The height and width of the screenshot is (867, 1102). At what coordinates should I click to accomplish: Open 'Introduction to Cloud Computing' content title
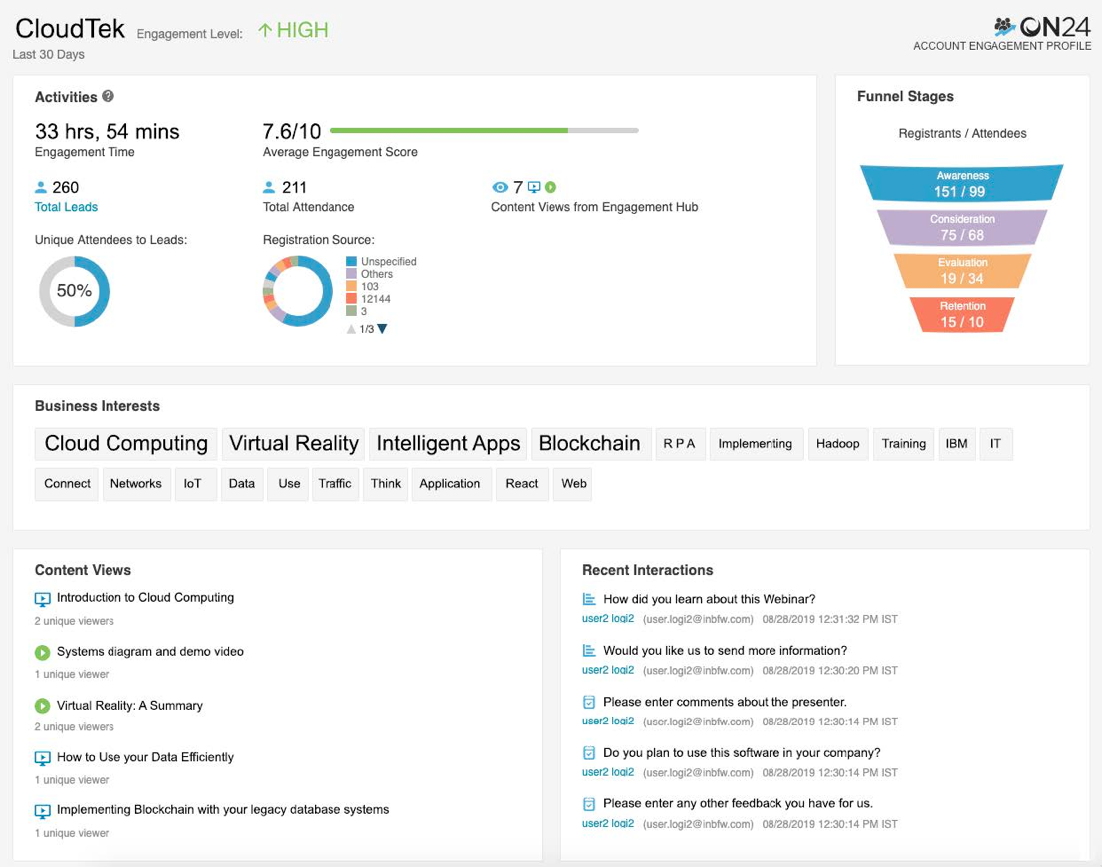[x=145, y=597]
